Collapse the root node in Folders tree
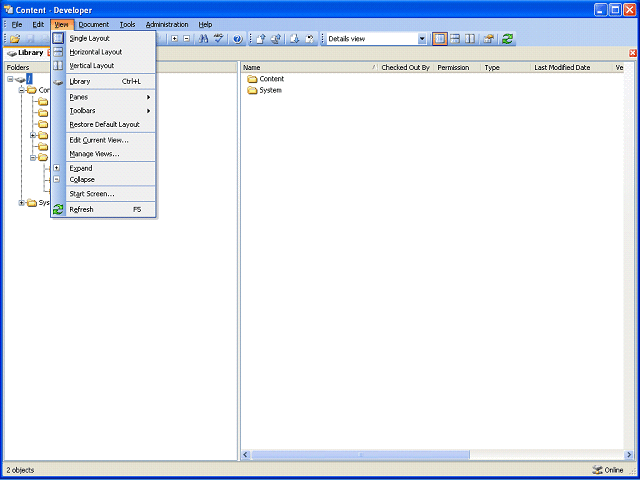This screenshot has height=480, width=640. pos(10,79)
